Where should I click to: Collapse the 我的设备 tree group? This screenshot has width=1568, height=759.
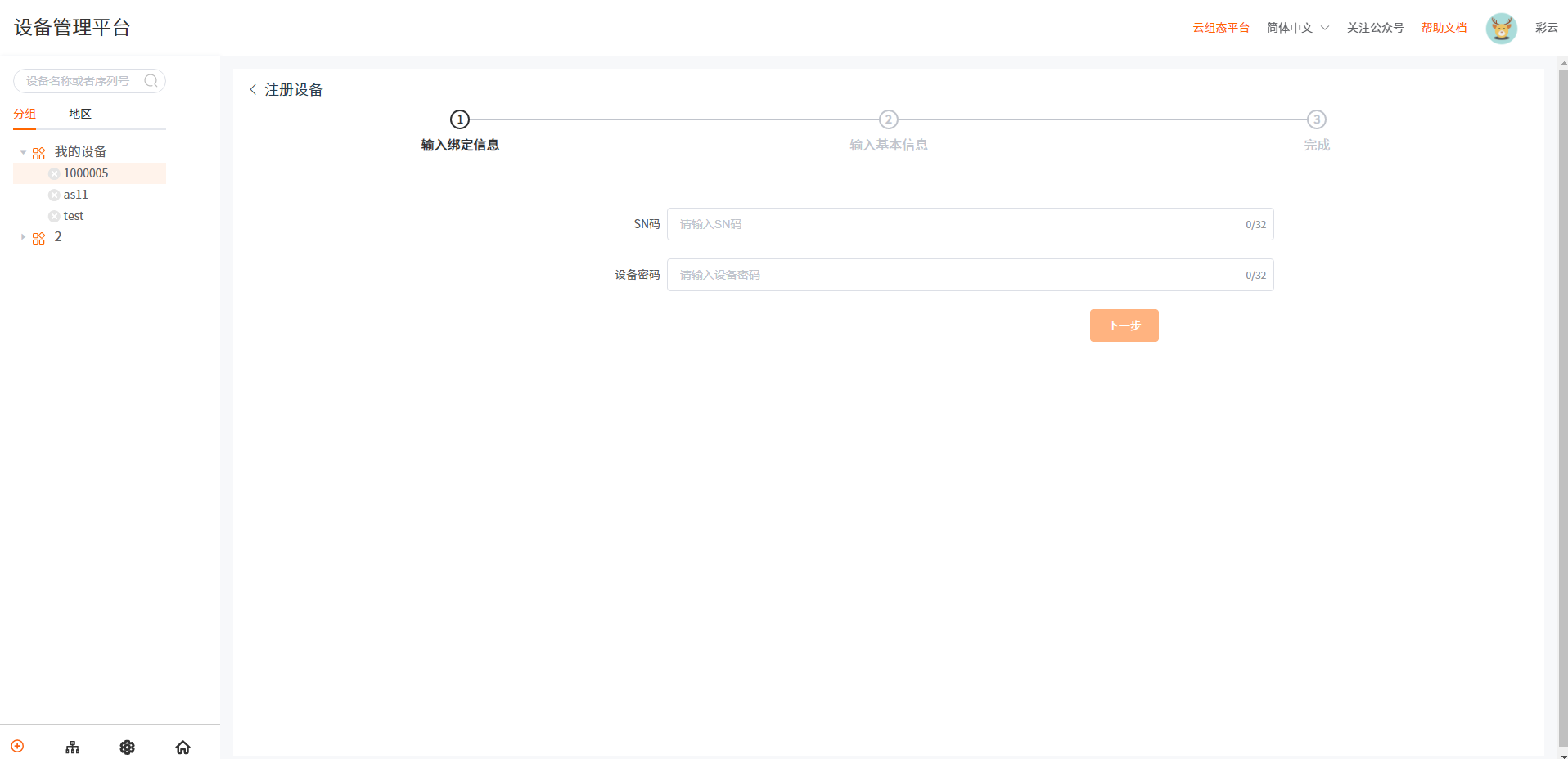[x=23, y=152]
